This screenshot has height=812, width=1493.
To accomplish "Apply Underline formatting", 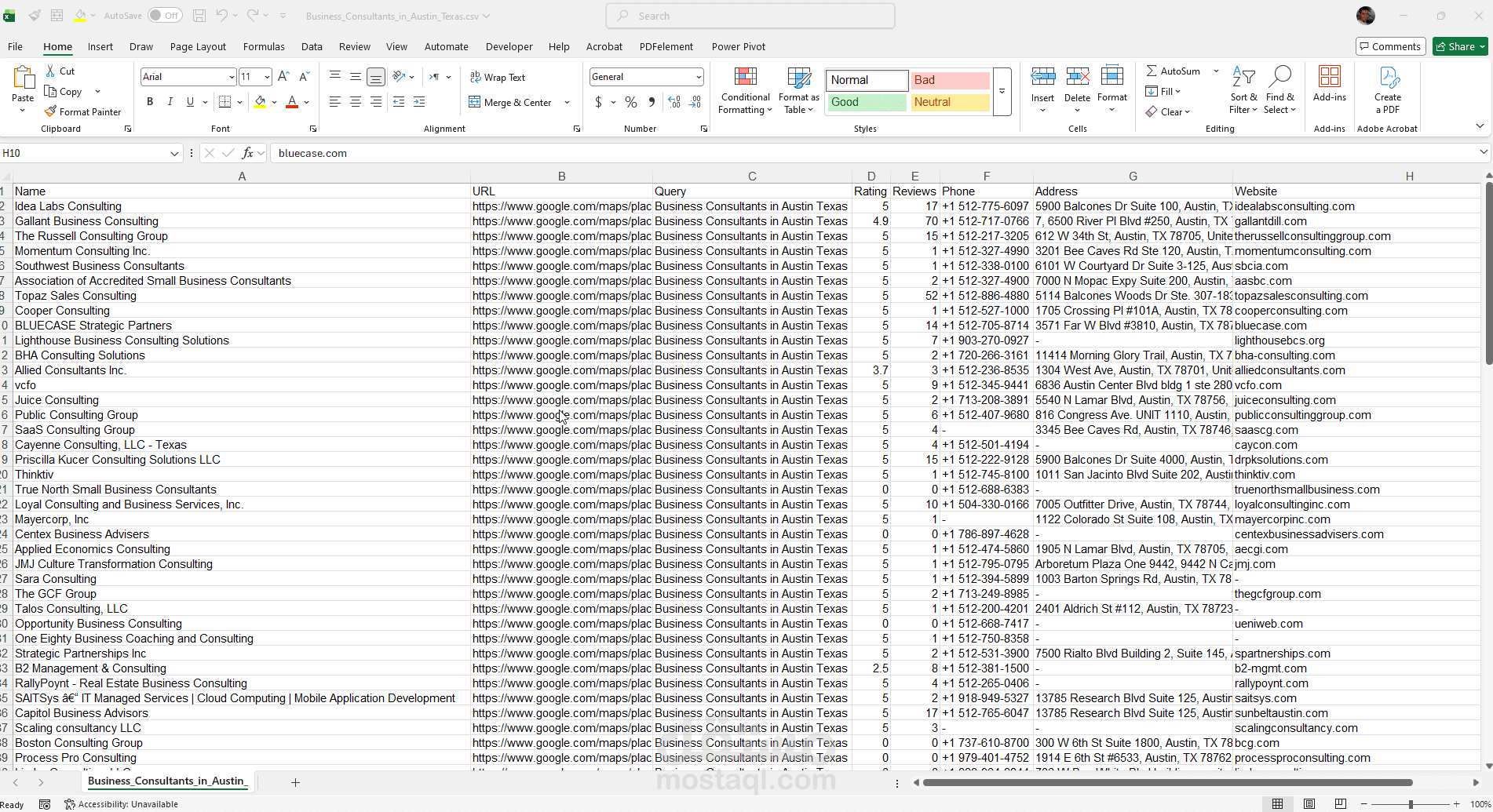I will point(190,102).
